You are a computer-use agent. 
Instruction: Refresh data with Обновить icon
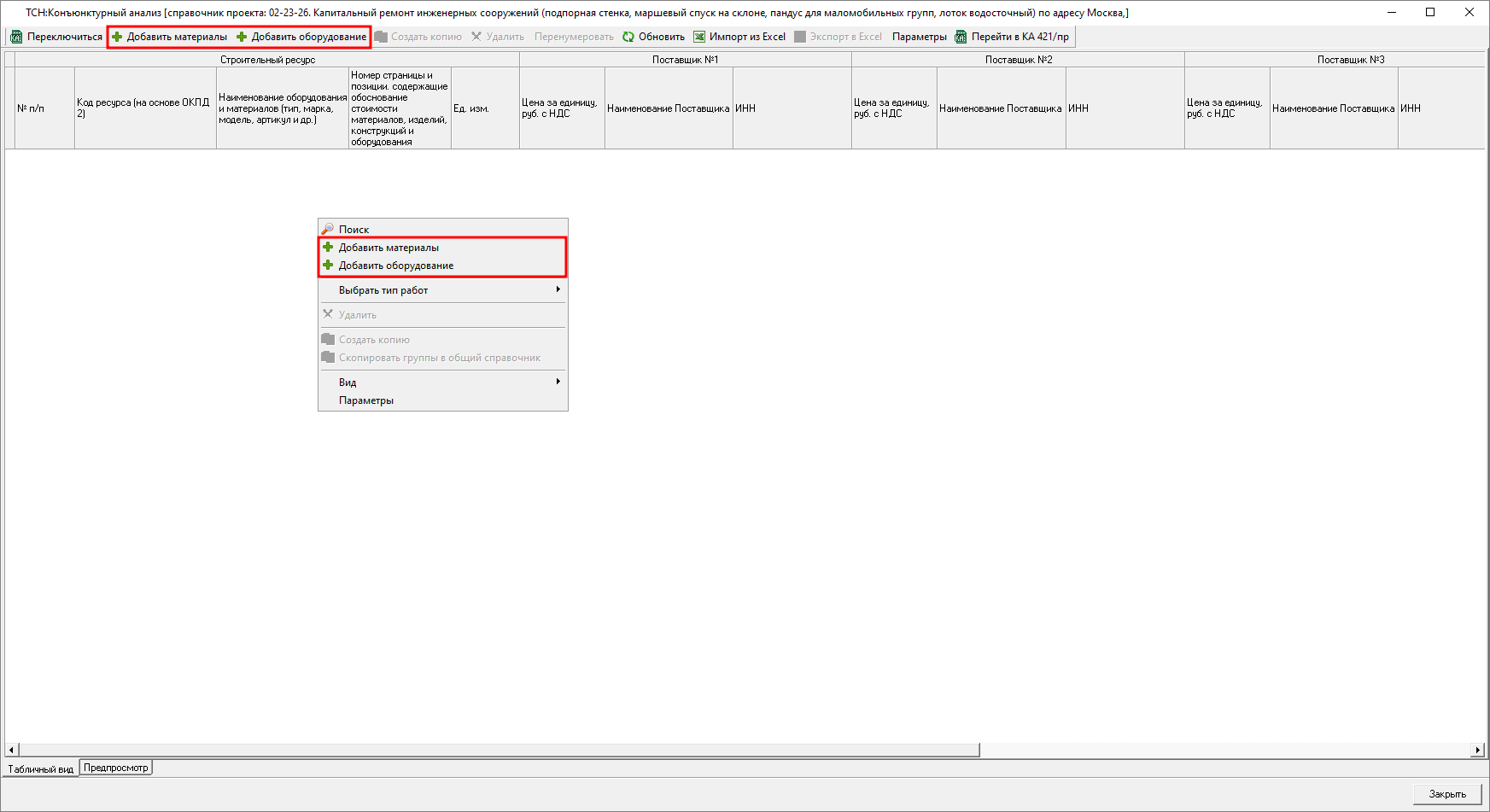(x=628, y=37)
